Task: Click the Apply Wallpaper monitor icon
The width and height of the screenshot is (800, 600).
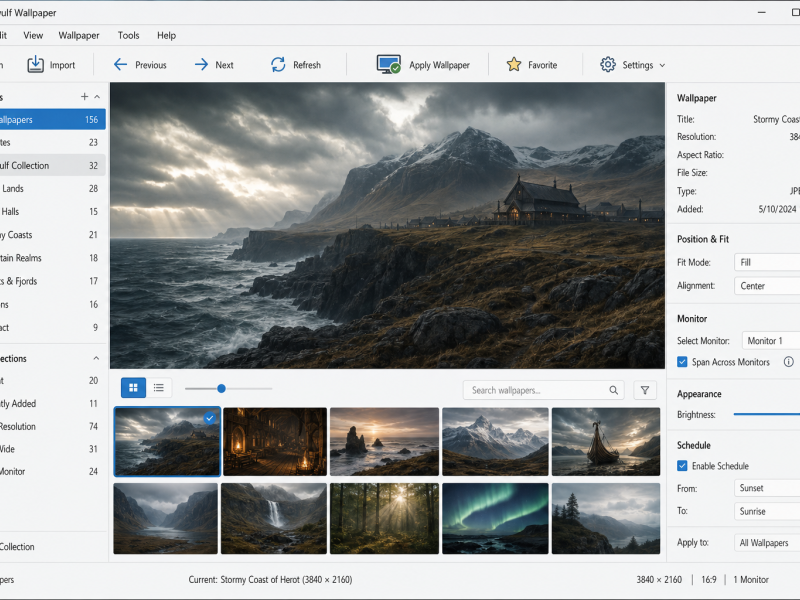Action: coord(388,64)
